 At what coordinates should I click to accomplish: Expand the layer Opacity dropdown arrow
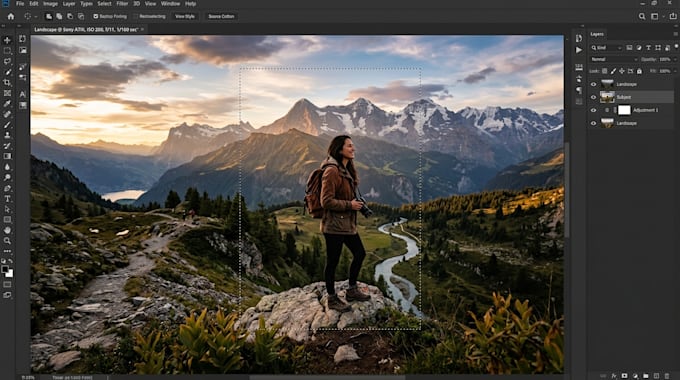click(675, 59)
